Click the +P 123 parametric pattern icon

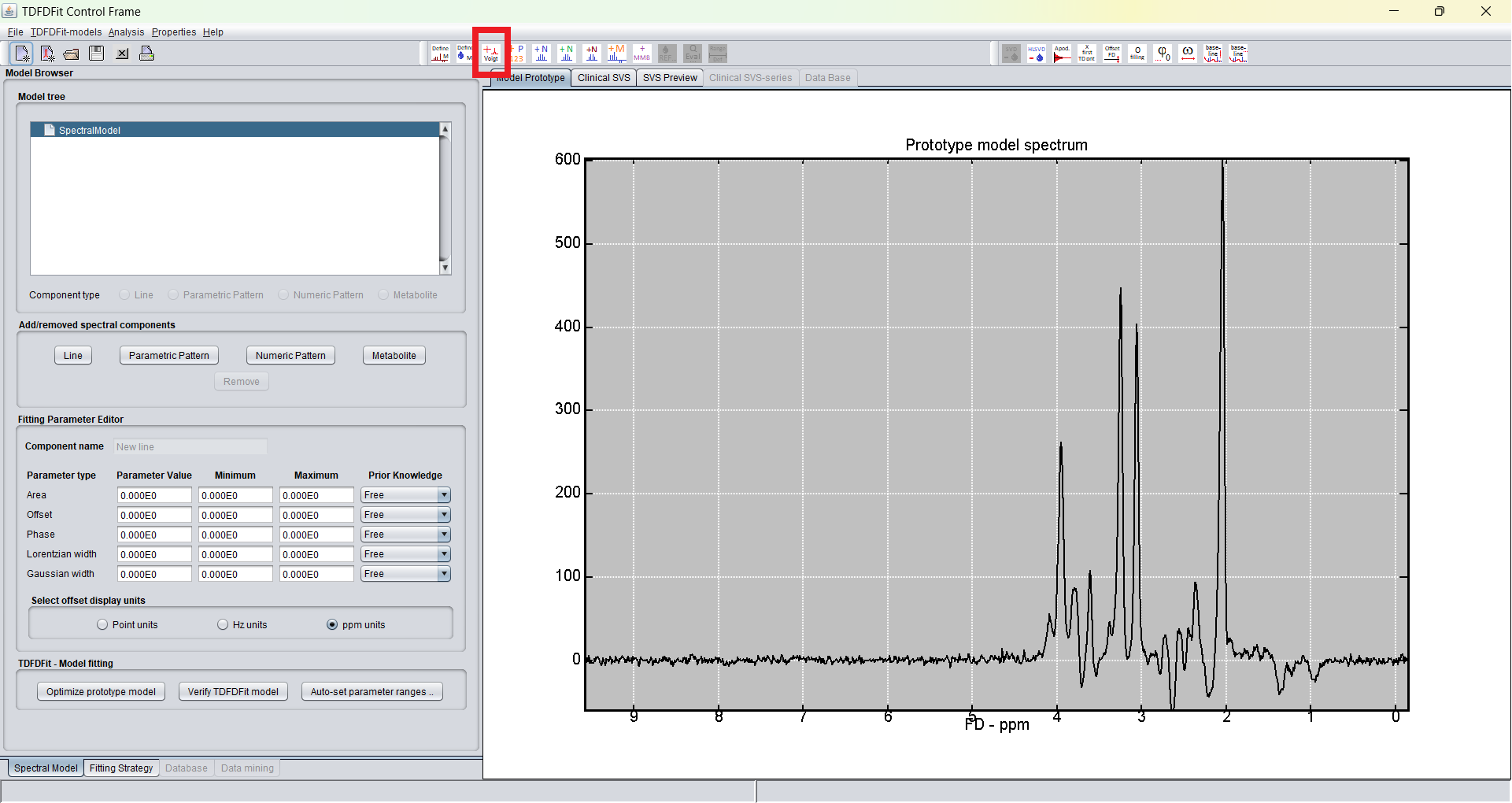[516, 54]
